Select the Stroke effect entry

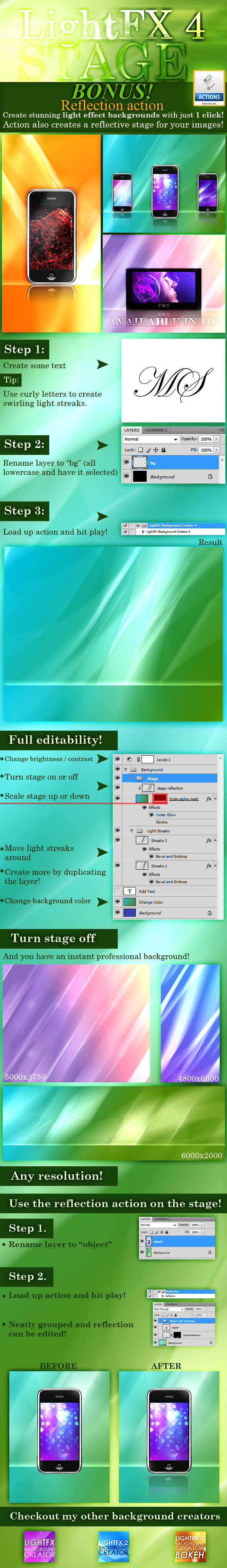click(161, 822)
